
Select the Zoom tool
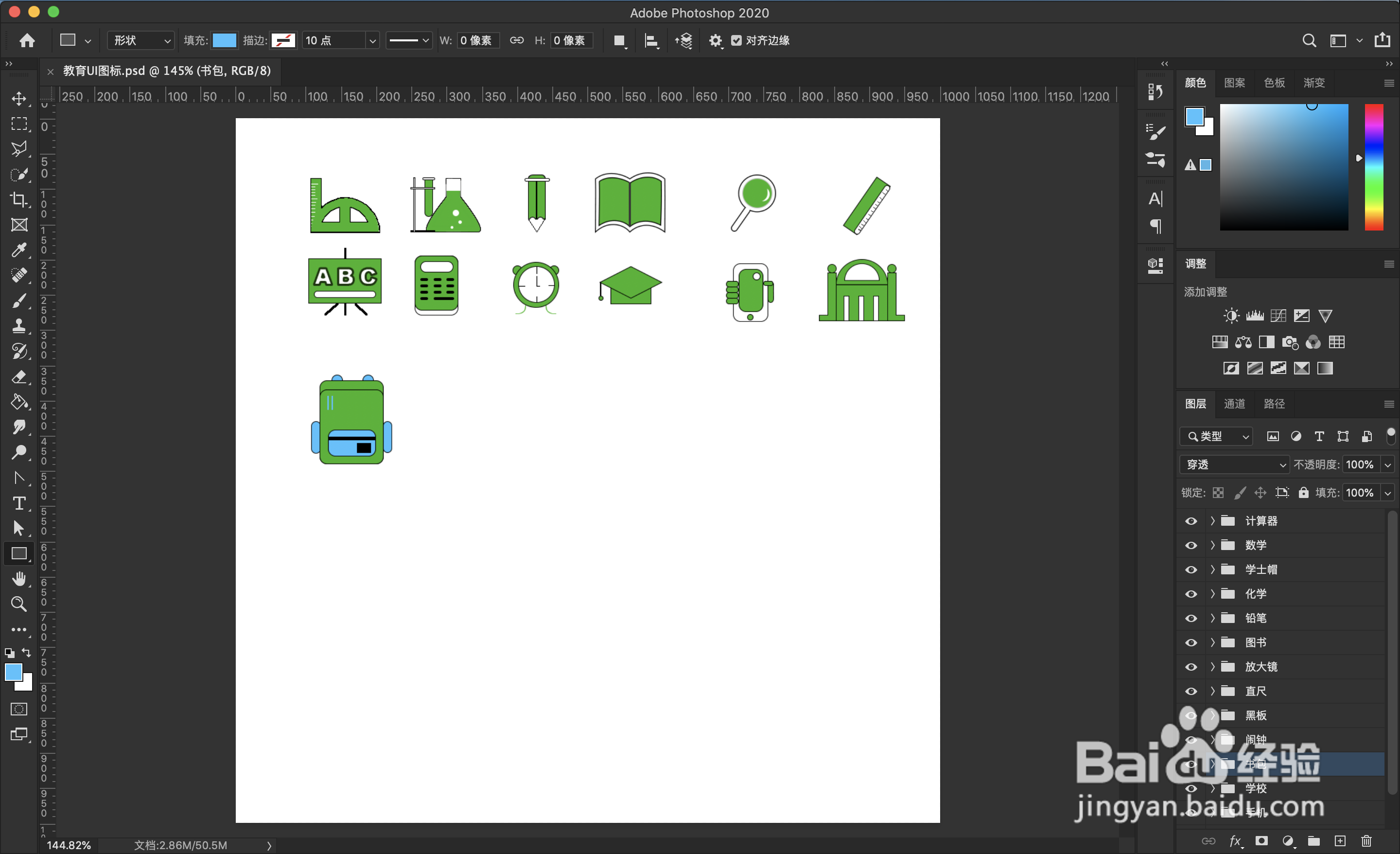19,604
